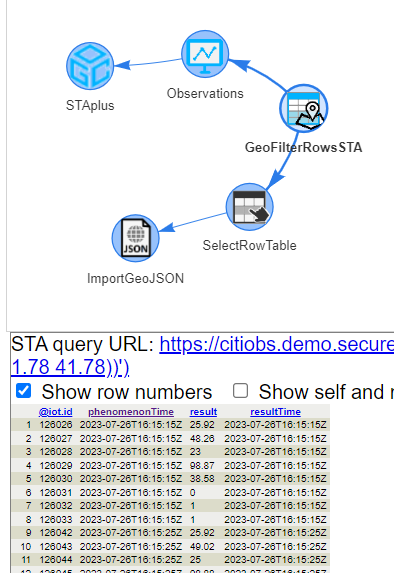Select id cell 126043

click(56, 547)
